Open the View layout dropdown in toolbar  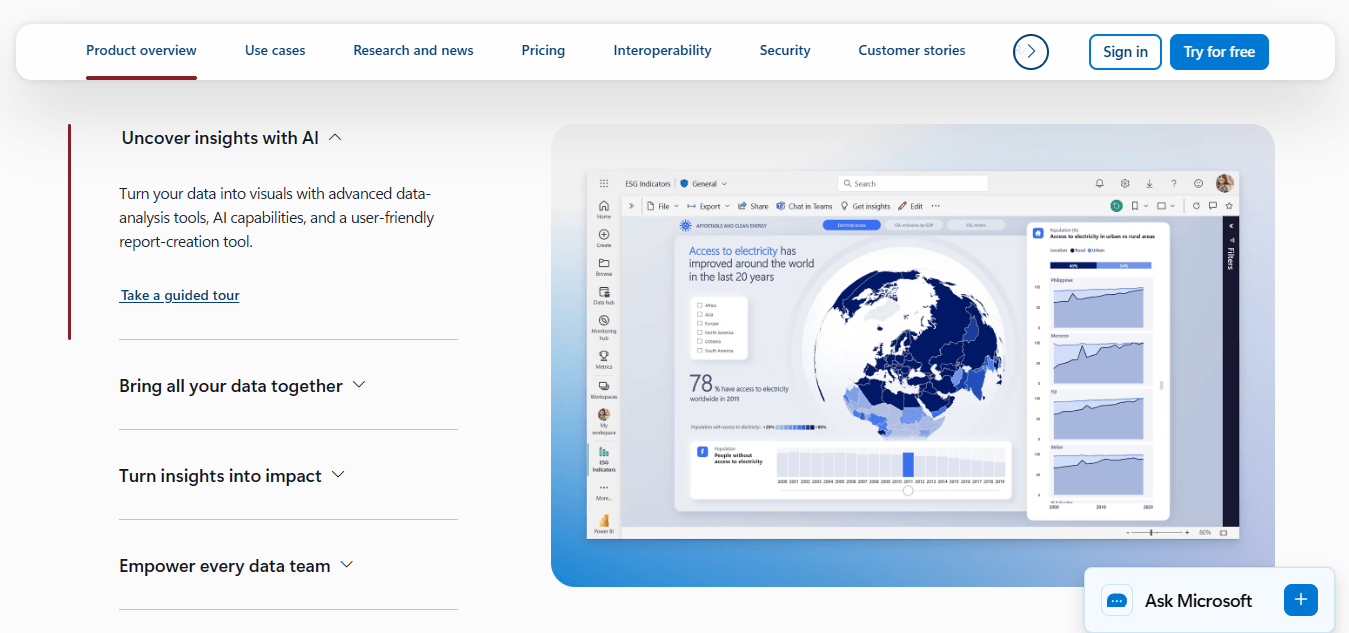pyautogui.click(x=1166, y=206)
